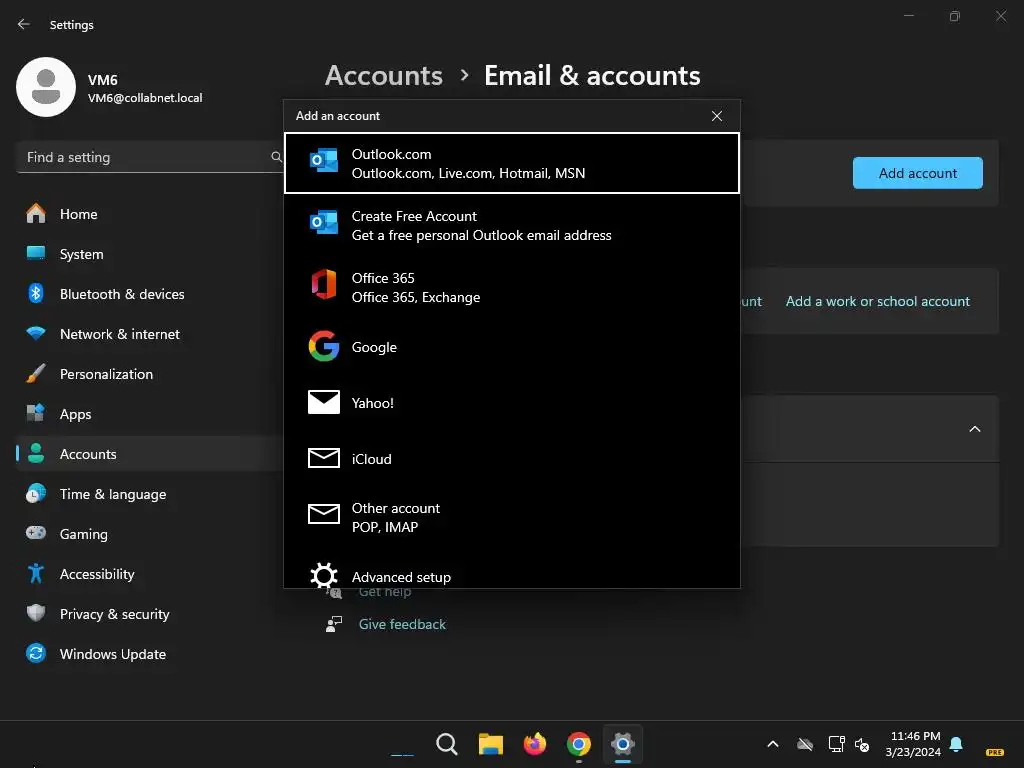Click Accounts in the breadcrumb

[x=384, y=76]
